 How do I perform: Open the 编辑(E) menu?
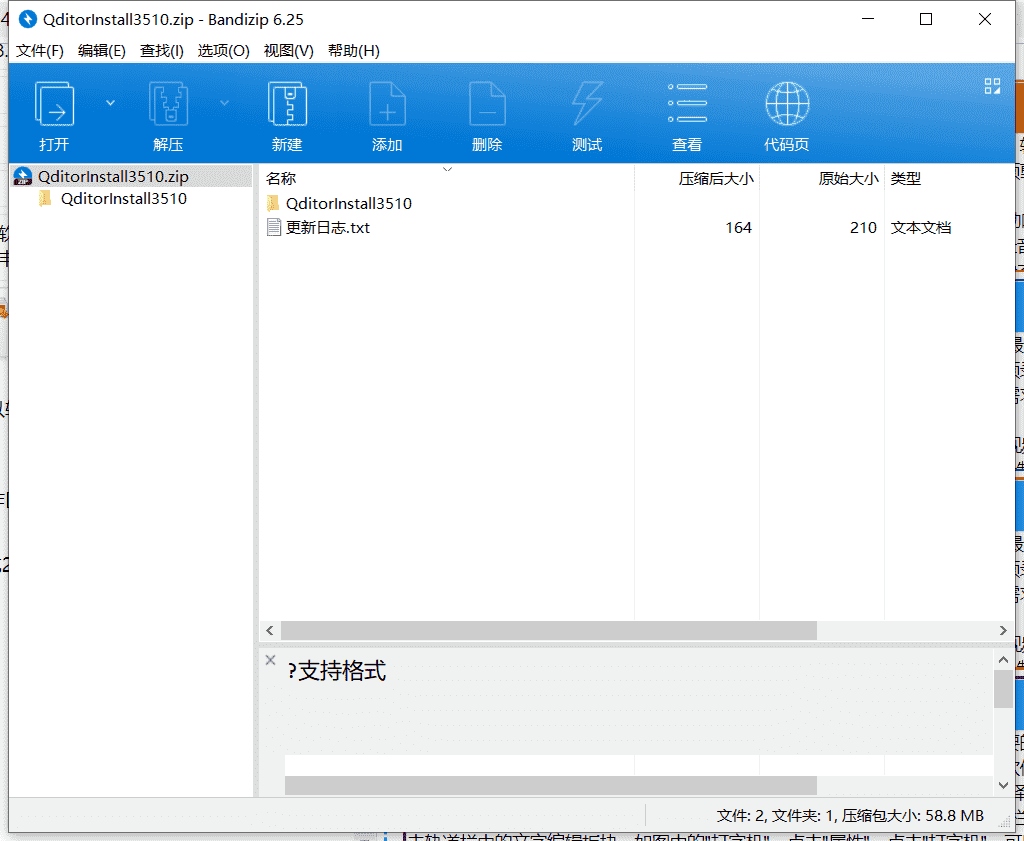coord(101,51)
